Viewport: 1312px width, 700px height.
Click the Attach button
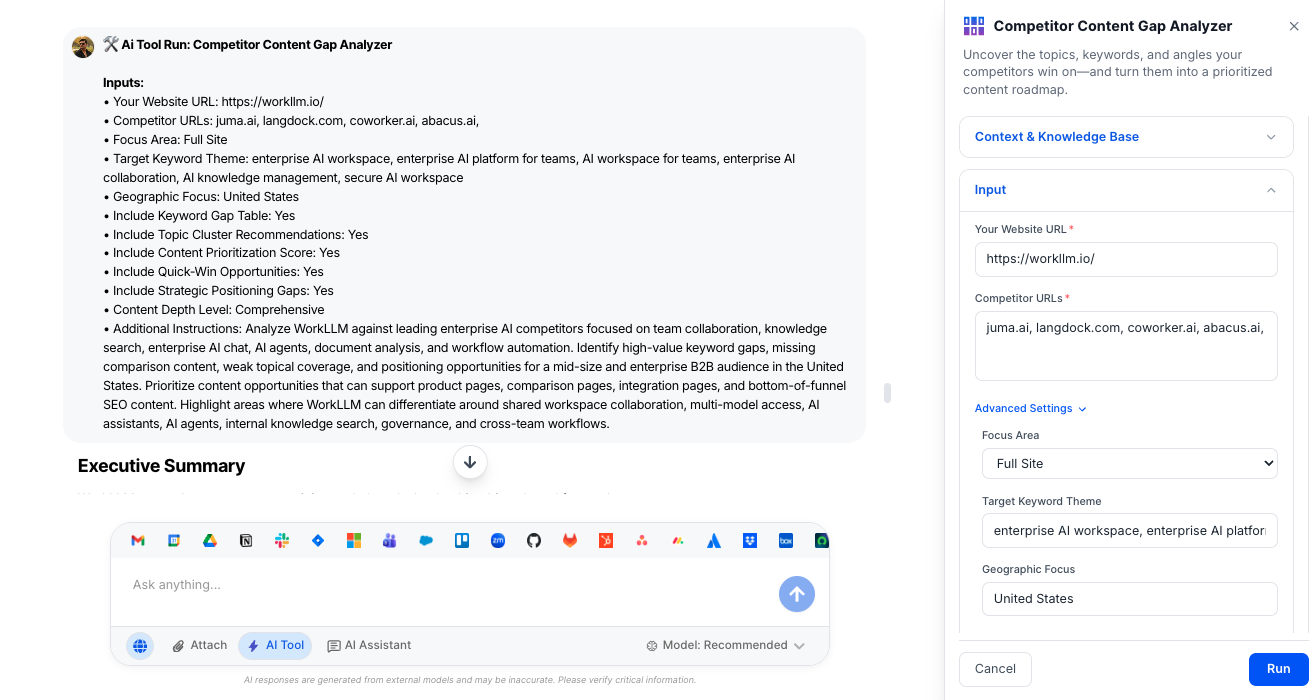[200, 646]
